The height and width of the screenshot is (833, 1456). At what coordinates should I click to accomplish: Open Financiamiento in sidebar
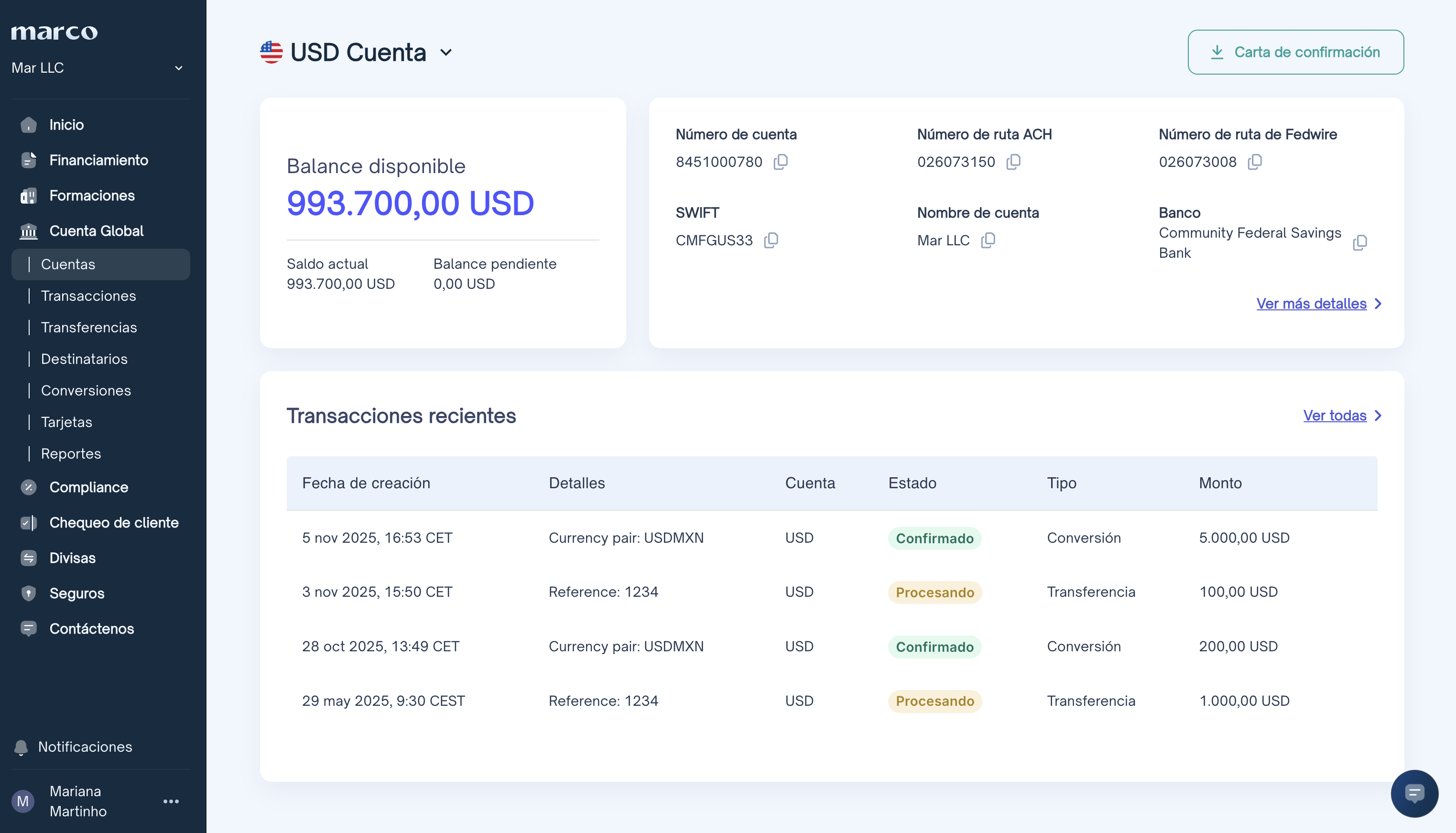[98, 160]
